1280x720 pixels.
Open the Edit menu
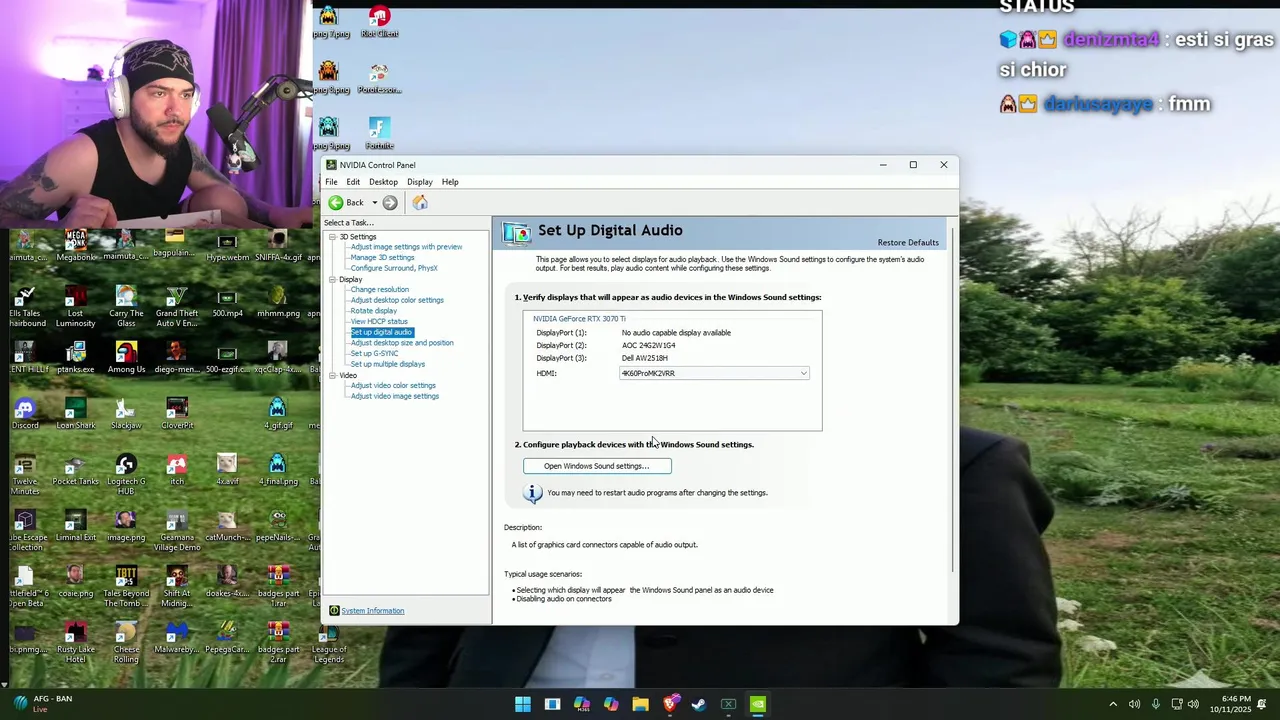click(x=353, y=182)
